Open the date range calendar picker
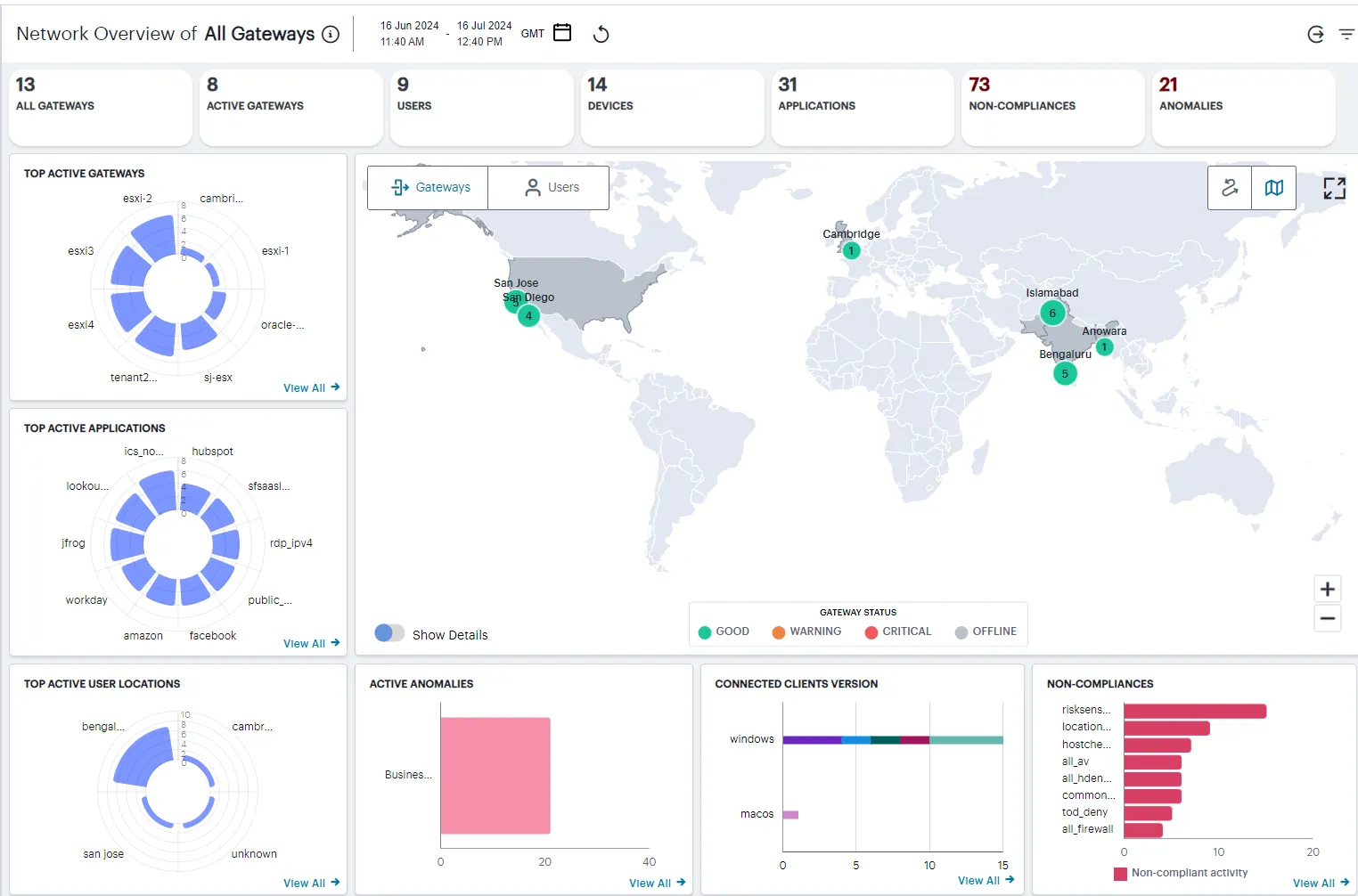This screenshot has width=1358, height=896. [562, 33]
